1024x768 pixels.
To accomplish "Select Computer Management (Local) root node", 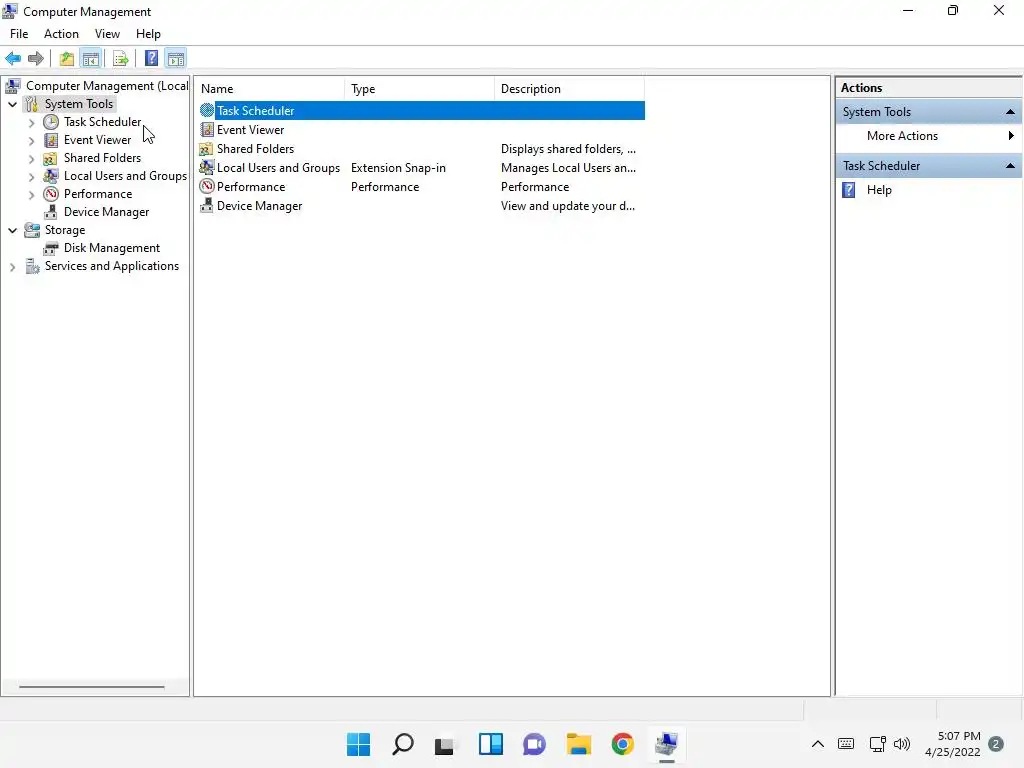I will click(107, 86).
